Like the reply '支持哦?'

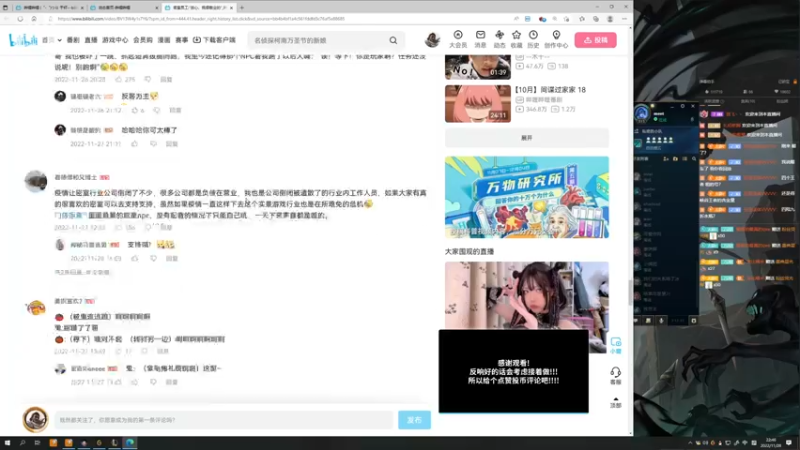click(x=135, y=259)
